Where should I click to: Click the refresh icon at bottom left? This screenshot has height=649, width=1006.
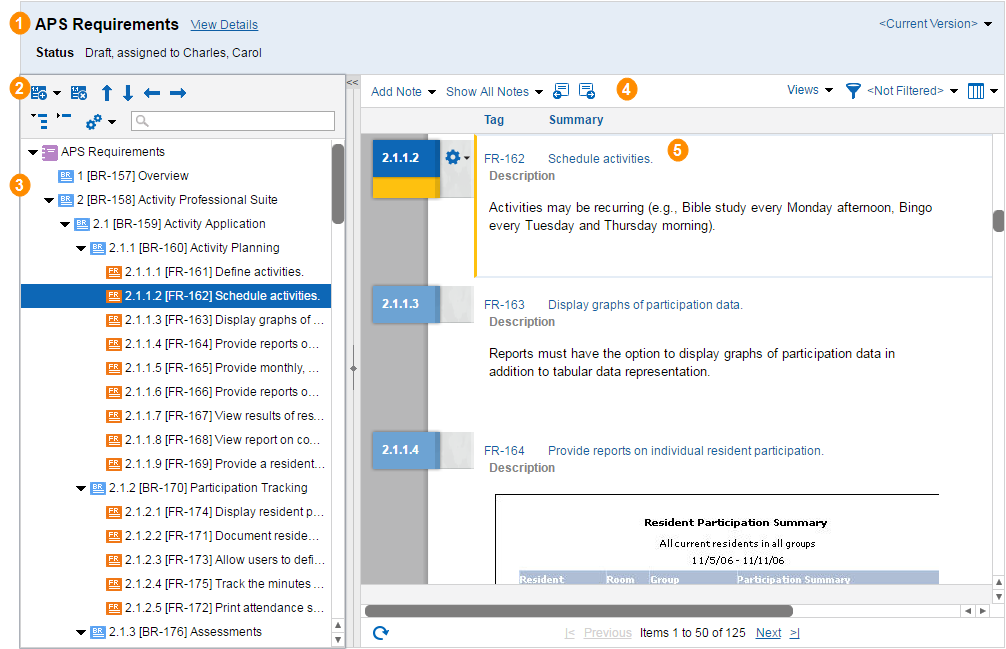click(380, 632)
